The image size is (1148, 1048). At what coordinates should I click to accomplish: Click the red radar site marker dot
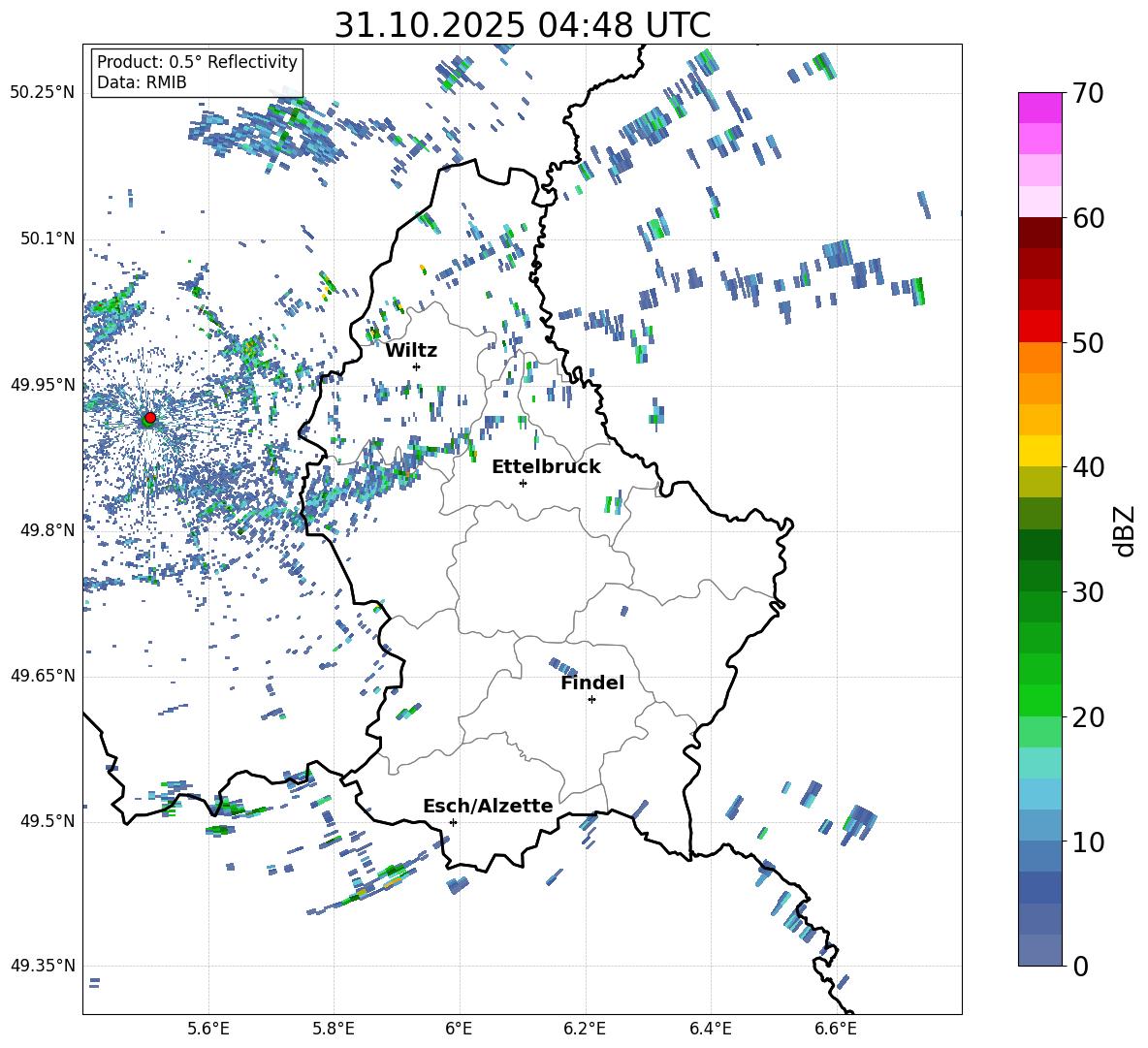(x=150, y=418)
